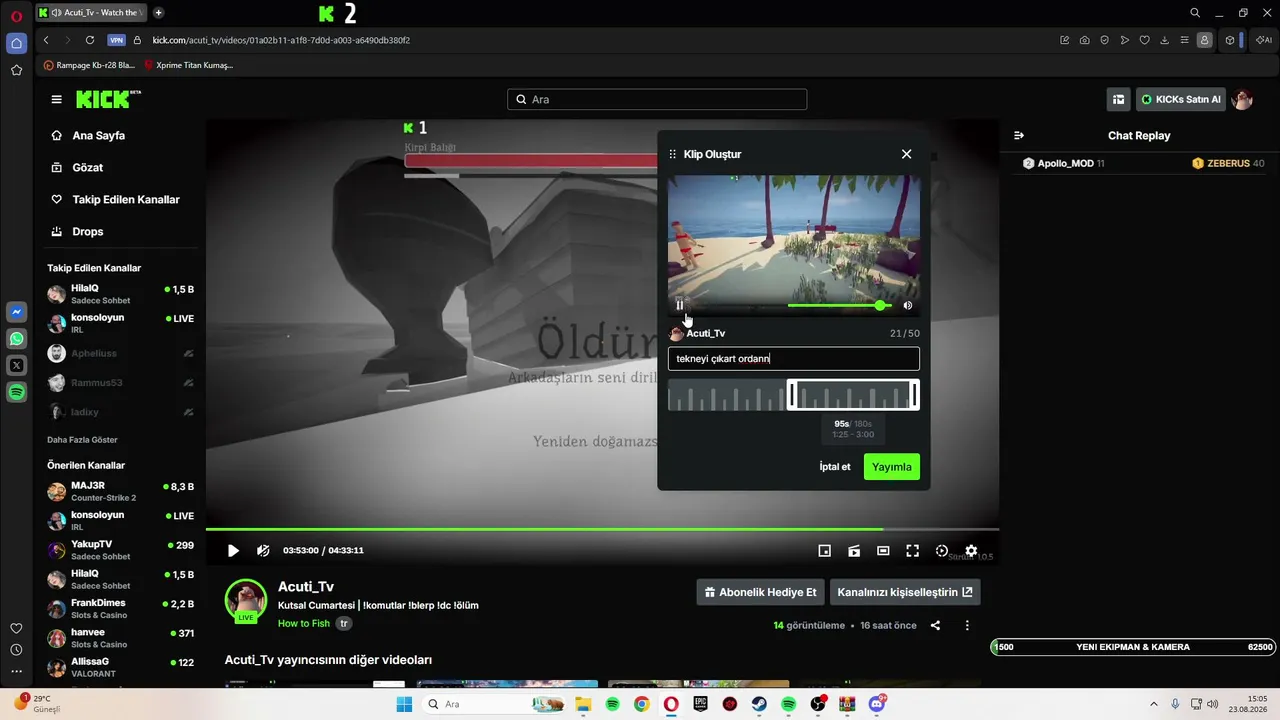
Task: Open the Xprime Titan Kumaş bookmark
Action: (x=188, y=65)
